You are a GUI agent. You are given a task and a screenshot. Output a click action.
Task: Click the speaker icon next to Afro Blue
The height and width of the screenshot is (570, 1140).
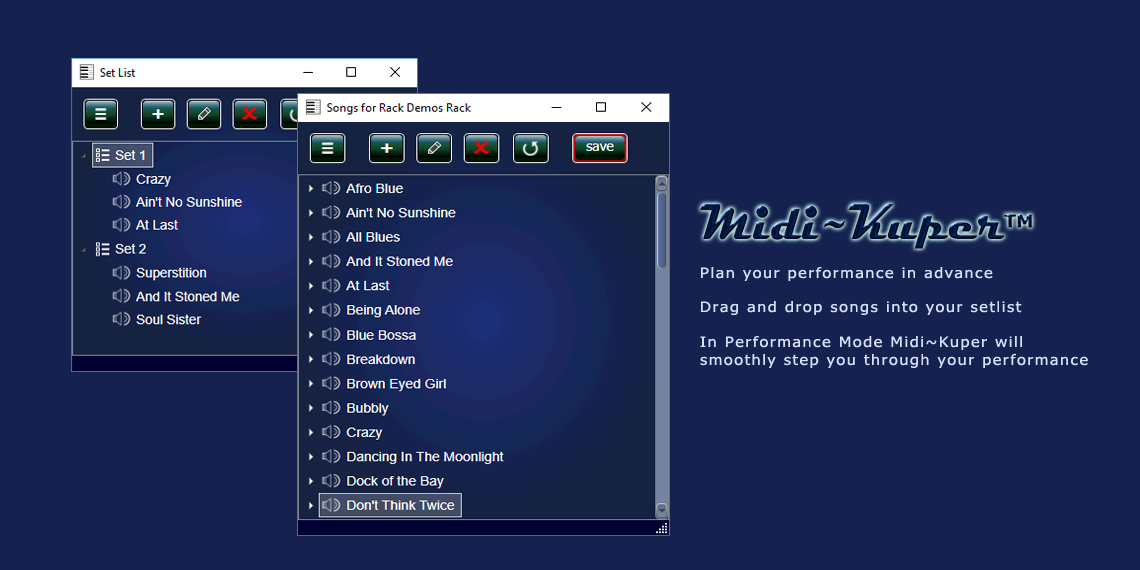(x=331, y=188)
